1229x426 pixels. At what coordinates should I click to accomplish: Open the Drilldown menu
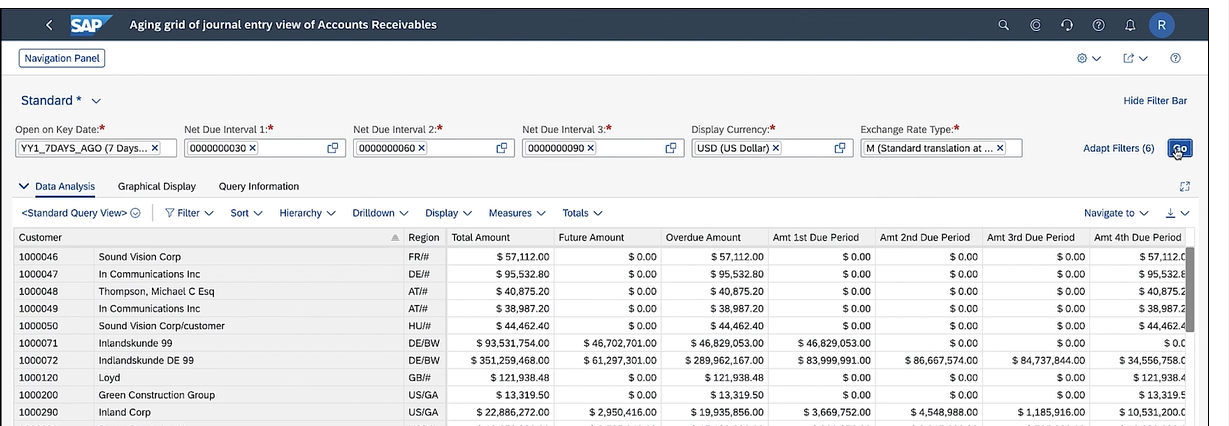[x=381, y=213]
